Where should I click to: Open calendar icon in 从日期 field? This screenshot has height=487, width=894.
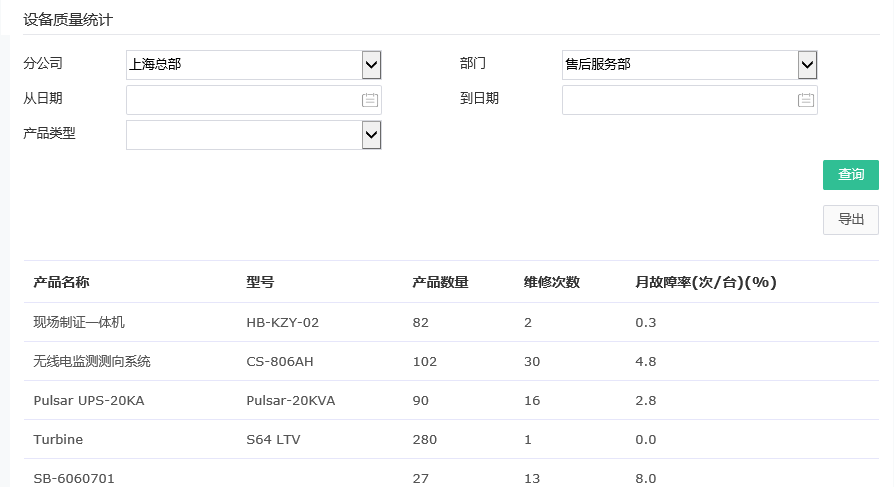(369, 100)
